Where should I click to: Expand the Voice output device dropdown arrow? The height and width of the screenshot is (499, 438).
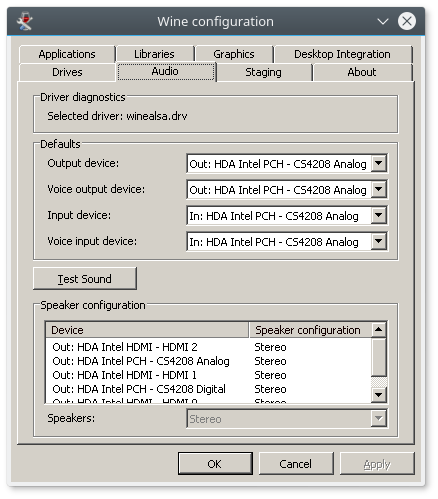[x=379, y=189]
